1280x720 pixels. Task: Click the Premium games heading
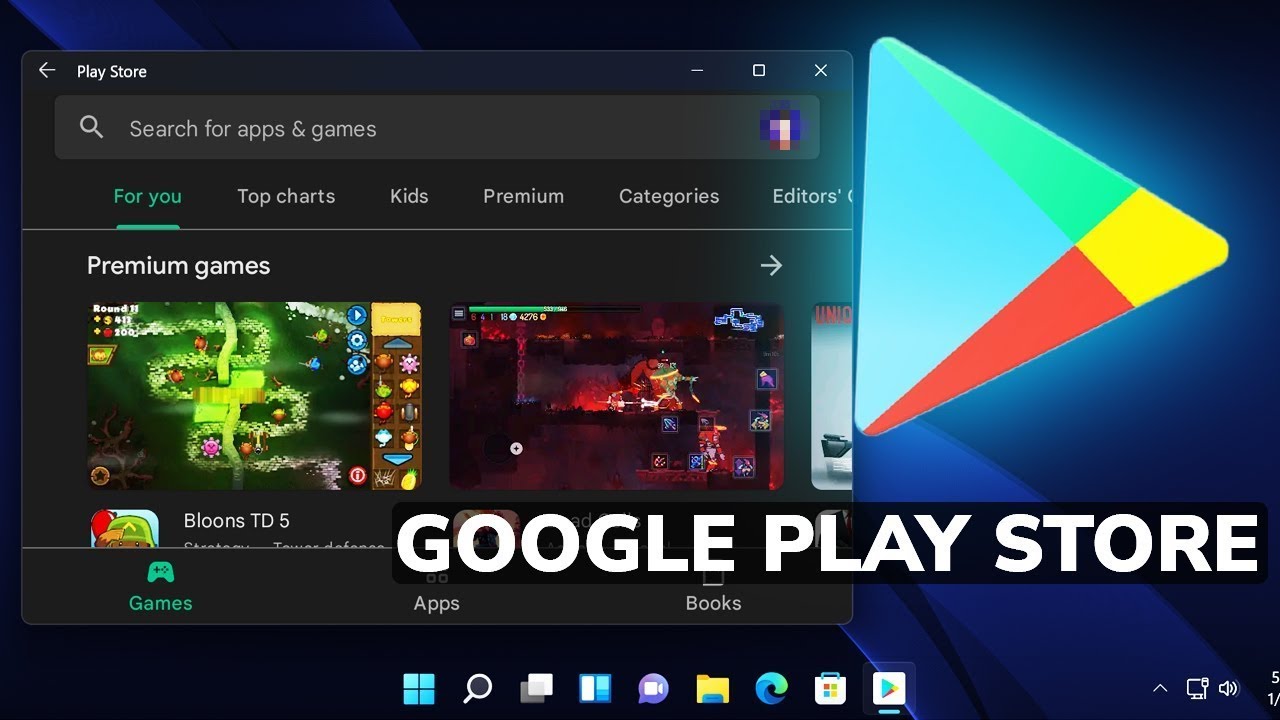(x=178, y=265)
